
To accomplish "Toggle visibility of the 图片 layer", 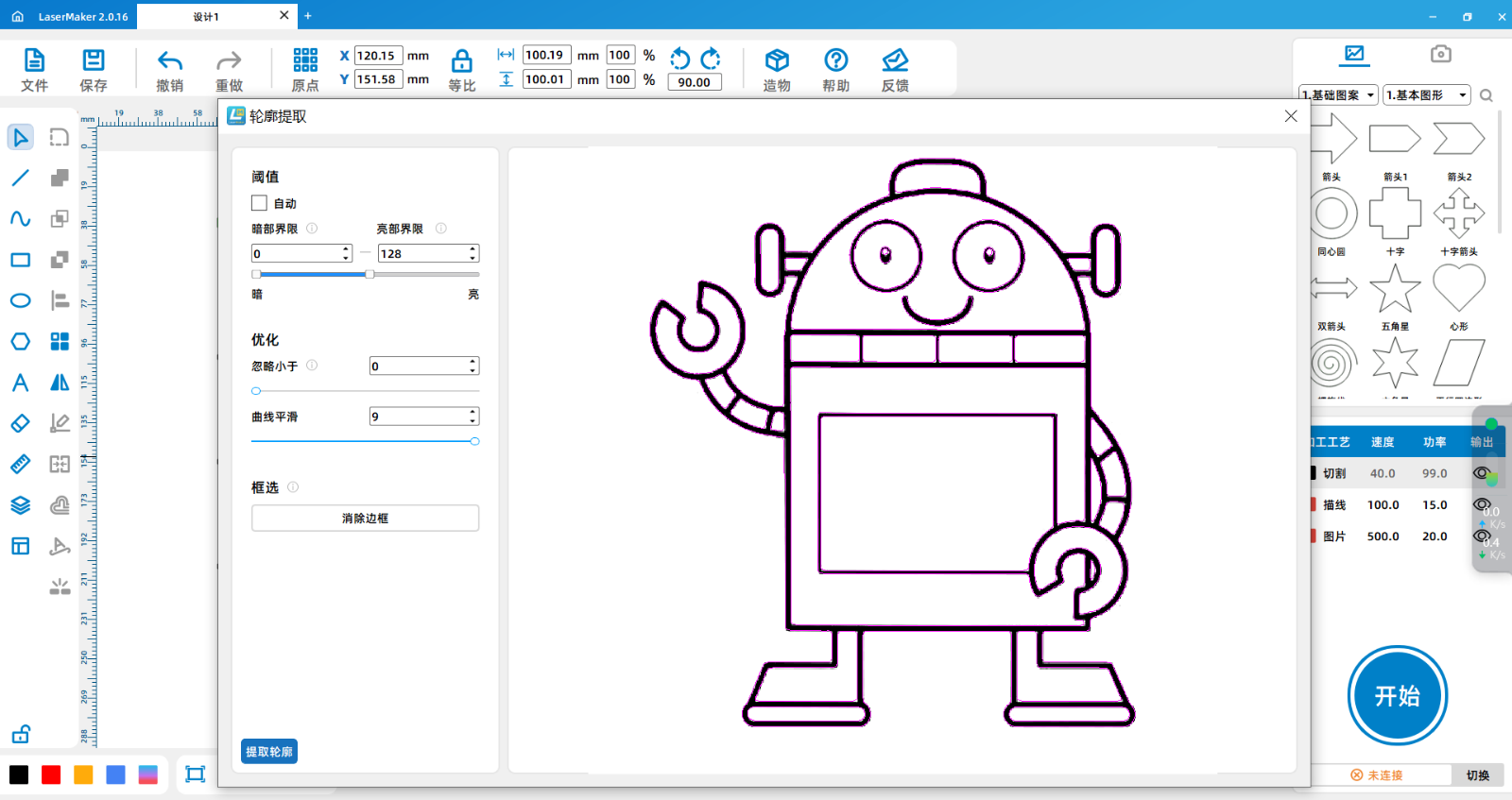I will coord(1481,536).
